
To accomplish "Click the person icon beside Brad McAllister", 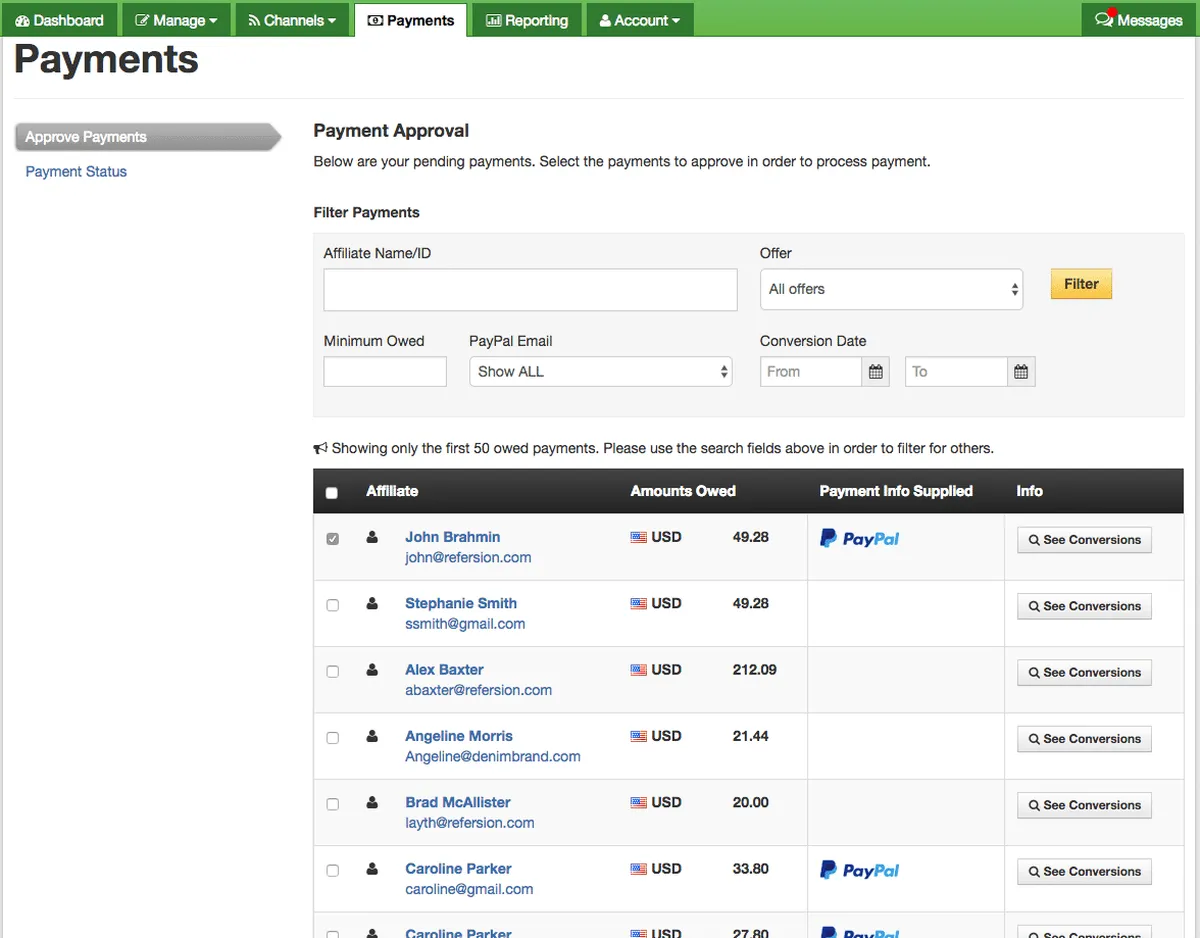I will tap(372, 803).
